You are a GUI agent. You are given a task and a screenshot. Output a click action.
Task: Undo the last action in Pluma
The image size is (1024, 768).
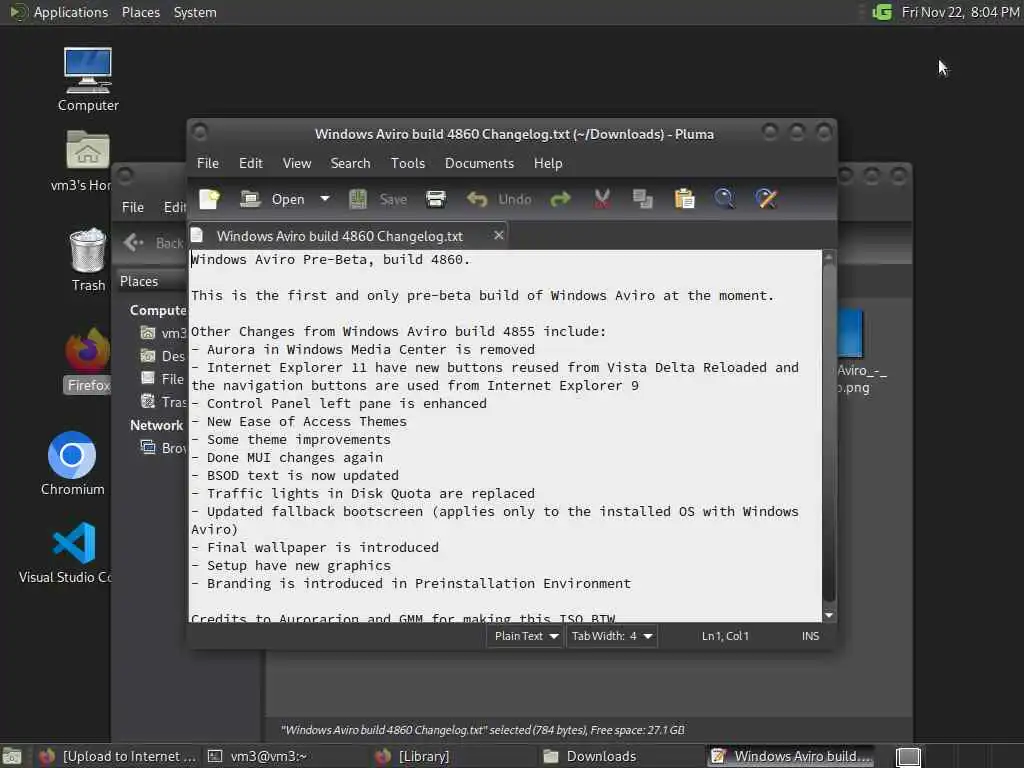pyautogui.click(x=499, y=199)
